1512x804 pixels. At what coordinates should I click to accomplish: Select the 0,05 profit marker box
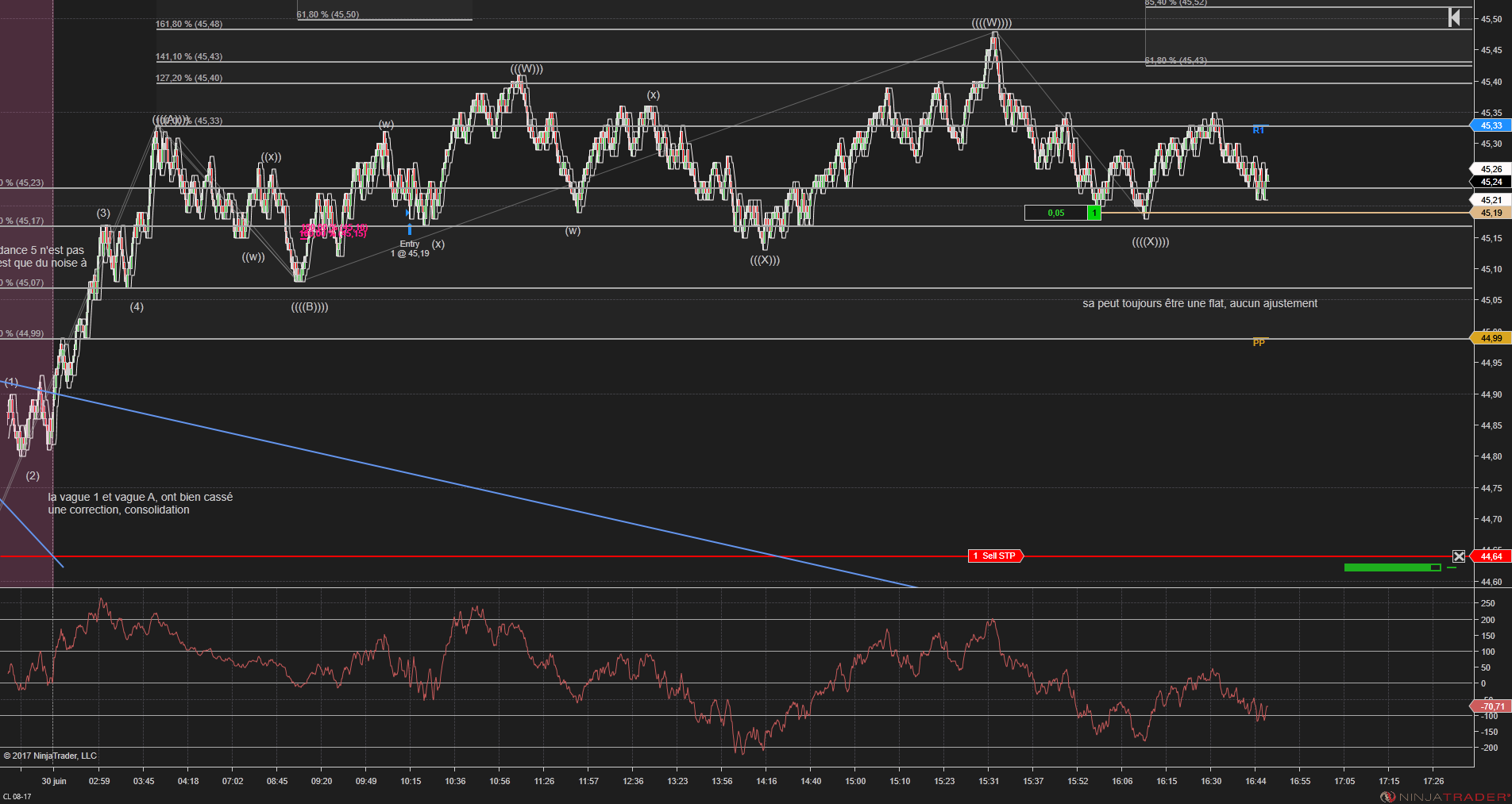tap(1056, 213)
